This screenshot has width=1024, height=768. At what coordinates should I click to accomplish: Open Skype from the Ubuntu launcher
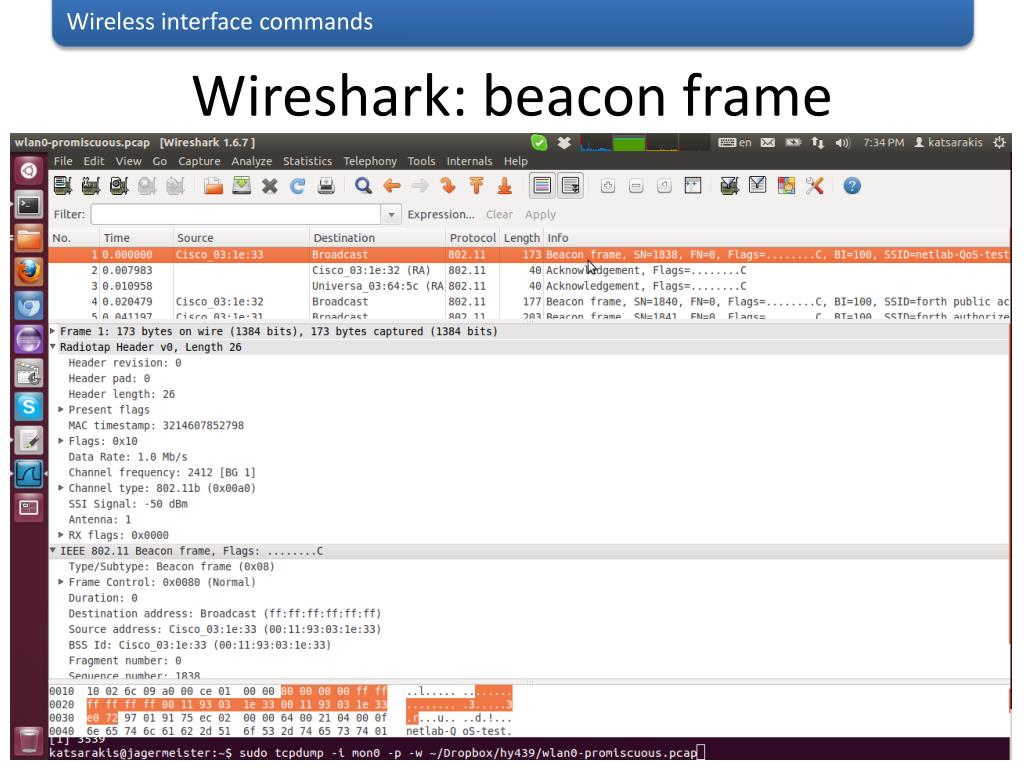[29, 406]
